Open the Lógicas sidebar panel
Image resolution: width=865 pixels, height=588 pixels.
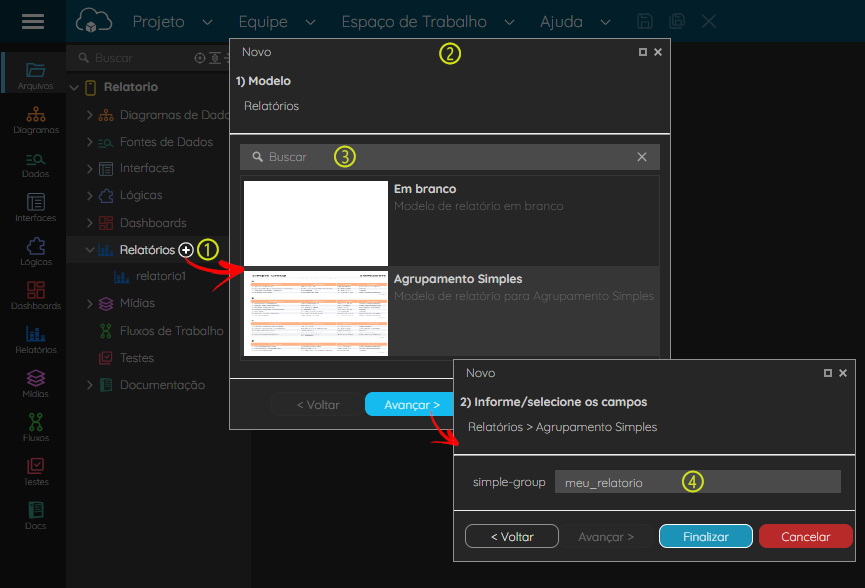pyautogui.click(x=36, y=252)
